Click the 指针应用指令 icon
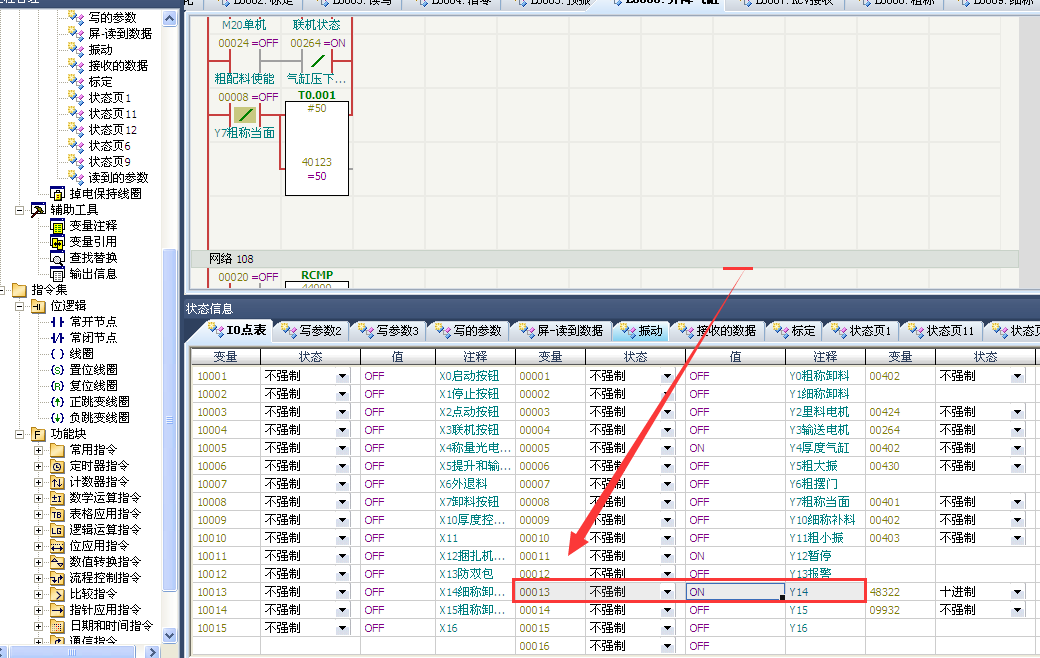The image size is (1040, 658). click(x=57, y=610)
